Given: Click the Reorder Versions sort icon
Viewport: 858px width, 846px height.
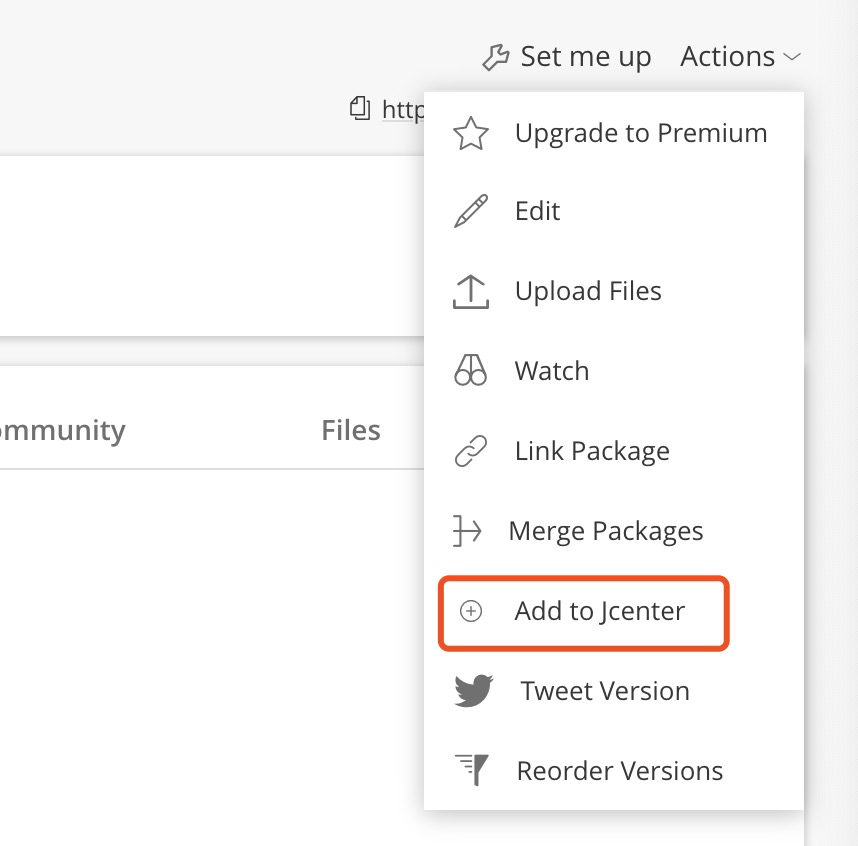Looking at the screenshot, I should coord(472,770).
